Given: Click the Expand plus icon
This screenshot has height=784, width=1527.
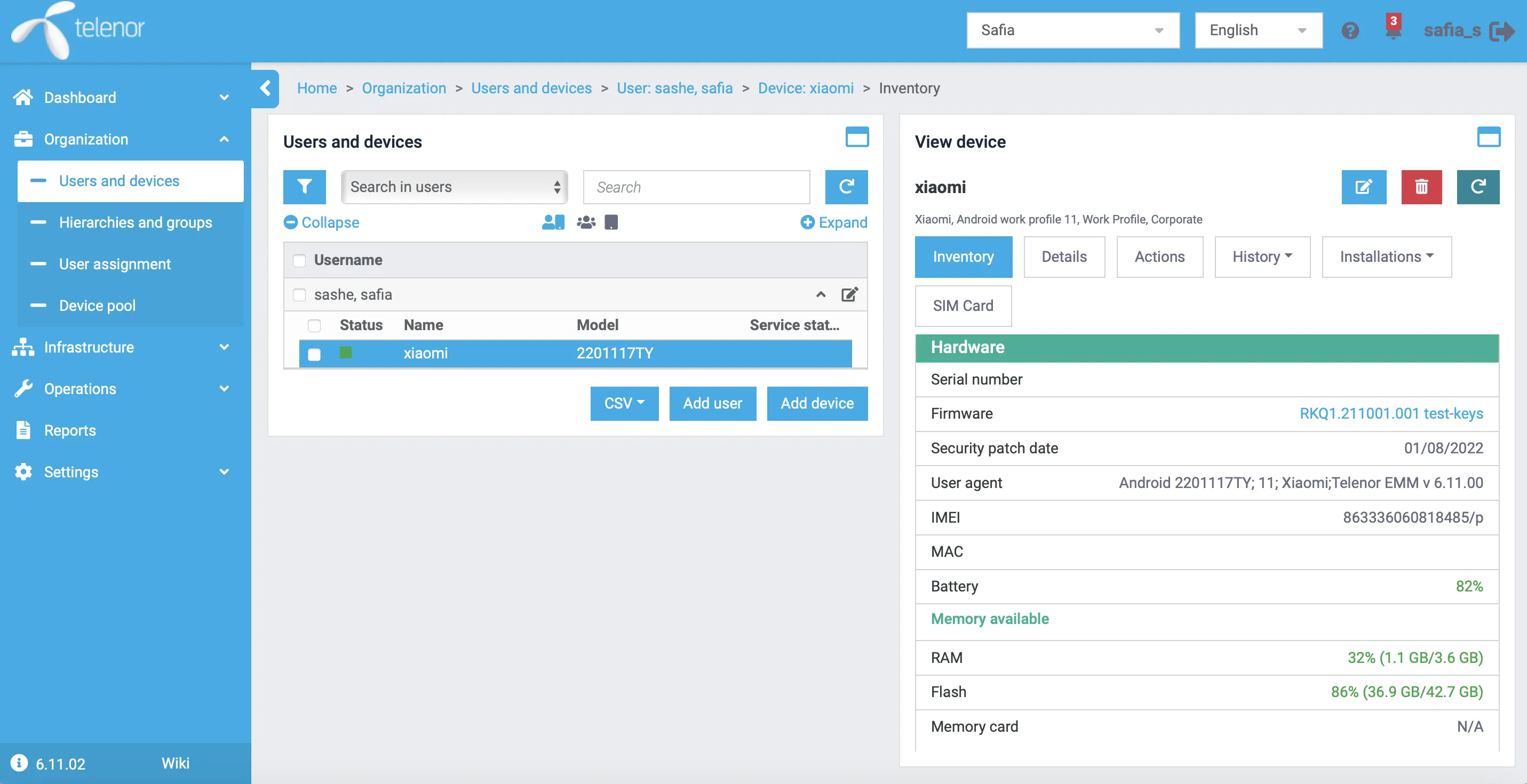Looking at the screenshot, I should tap(807, 222).
